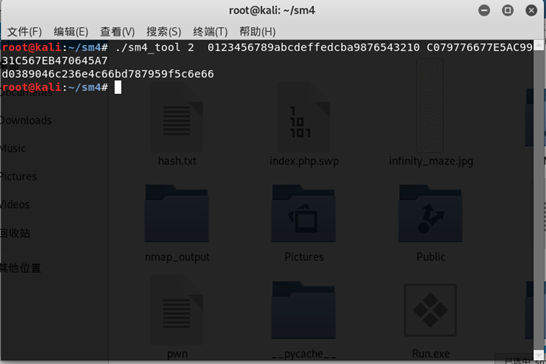Select the pwn file icon
This screenshot has height=364, width=546.
pos(177,310)
